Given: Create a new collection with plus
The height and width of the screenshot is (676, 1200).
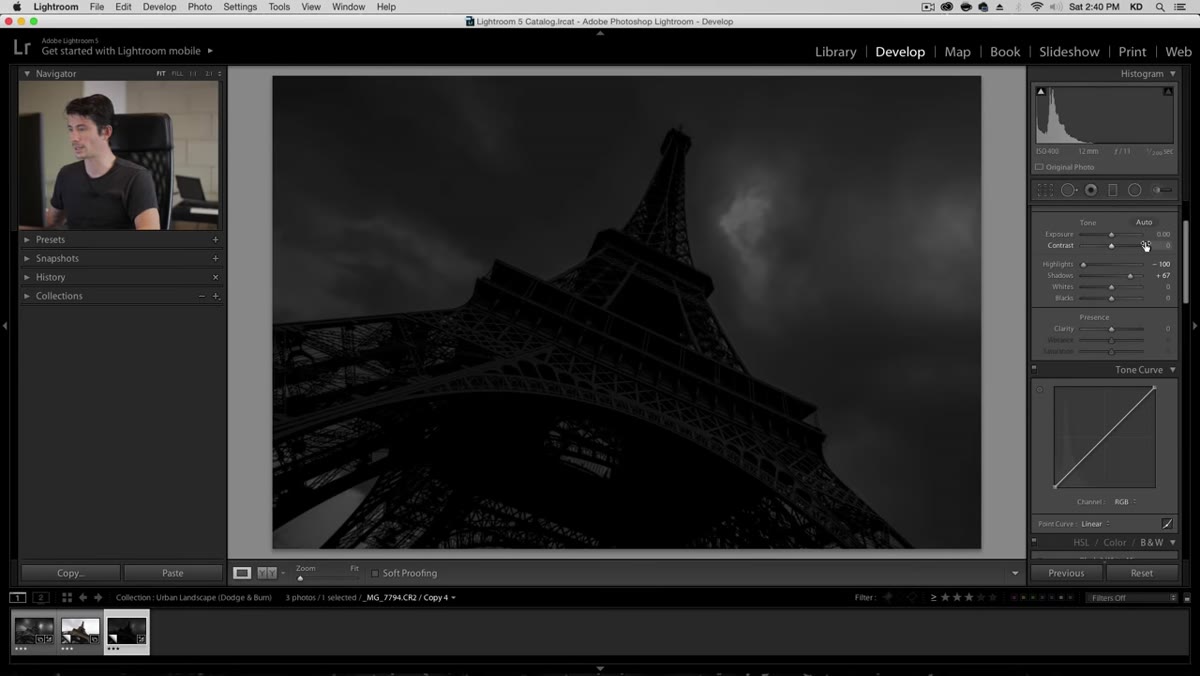Looking at the screenshot, I should click(215, 296).
